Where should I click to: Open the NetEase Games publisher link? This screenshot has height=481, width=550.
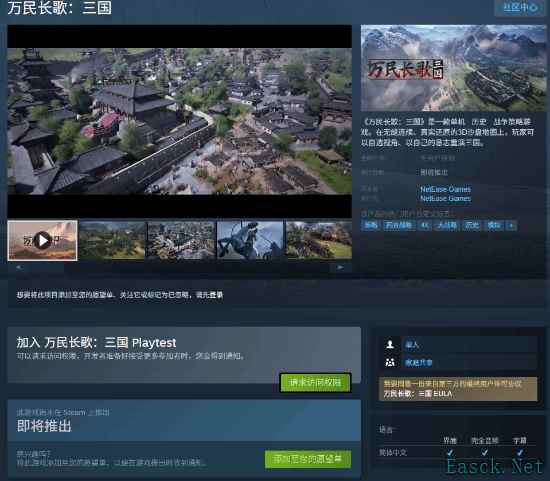coord(445,199)
